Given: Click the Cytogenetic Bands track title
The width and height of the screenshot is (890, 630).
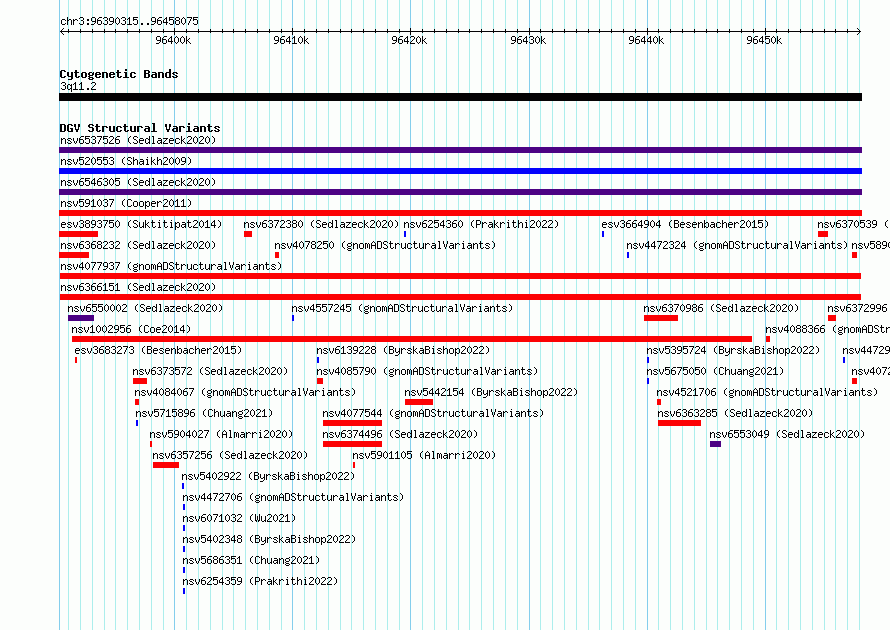Looking at the screenshot, I should pos(119,74).
